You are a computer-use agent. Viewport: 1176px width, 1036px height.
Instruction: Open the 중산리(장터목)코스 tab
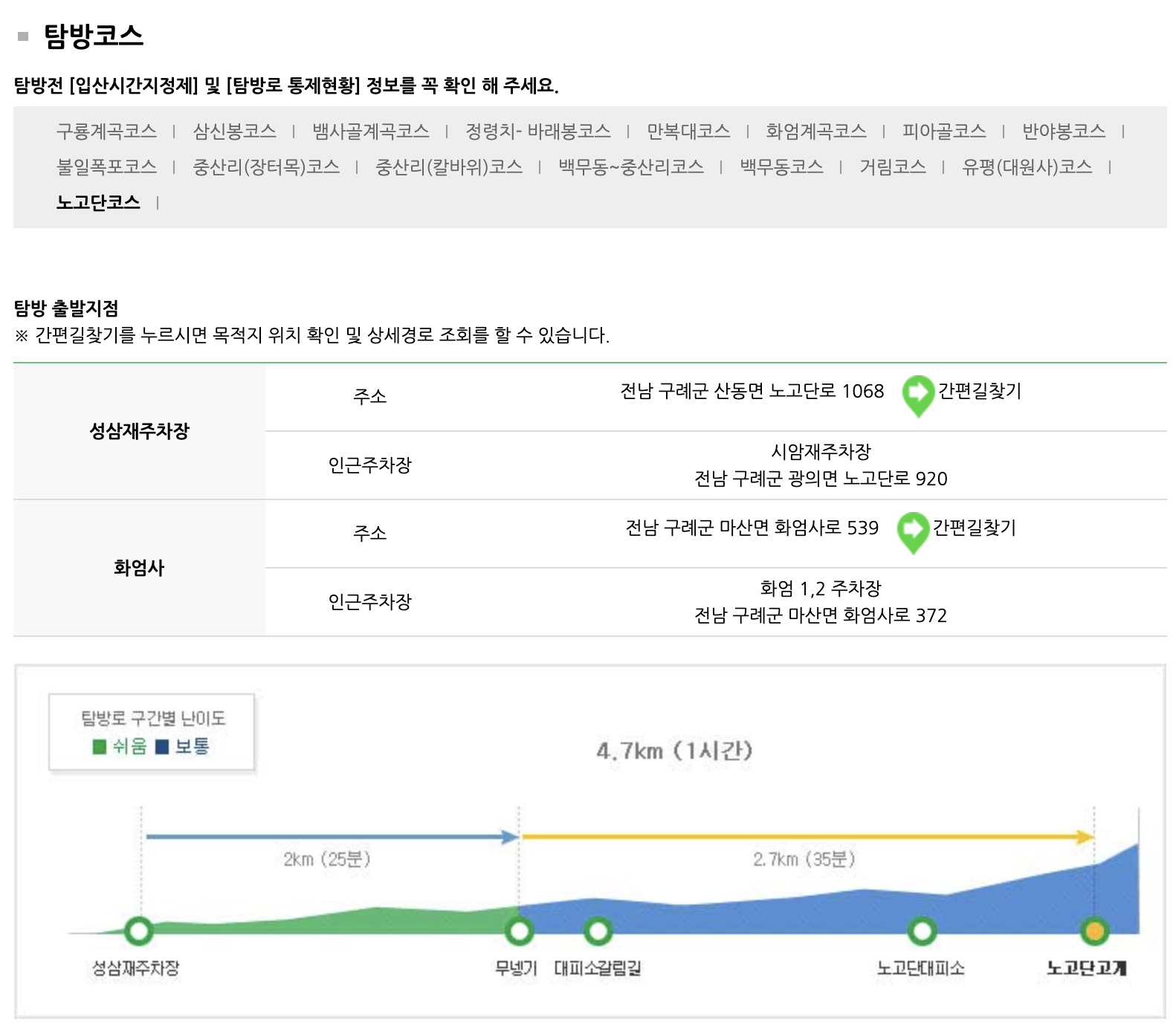click(266, 167)
